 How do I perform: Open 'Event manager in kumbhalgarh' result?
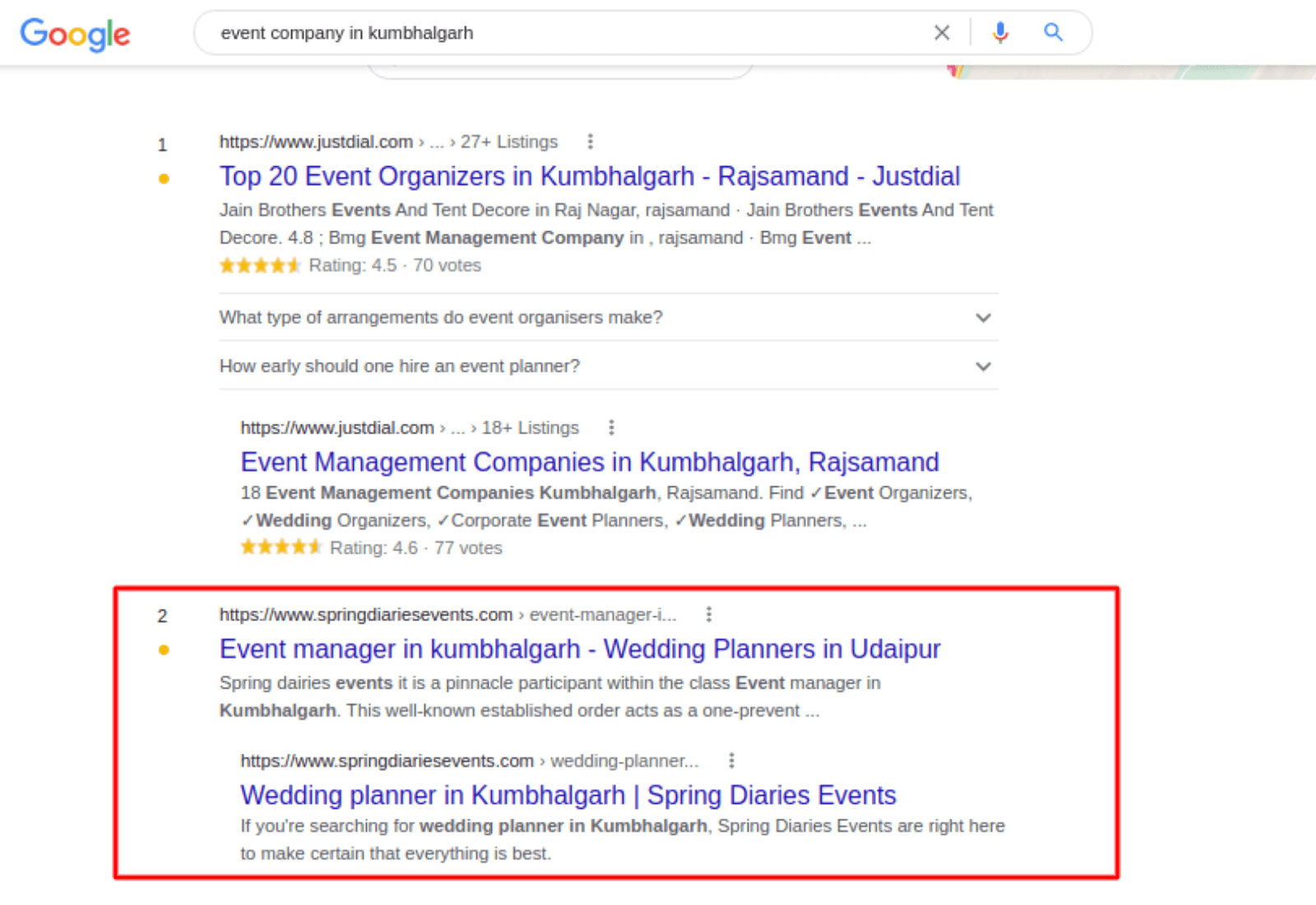pos(579,649)
